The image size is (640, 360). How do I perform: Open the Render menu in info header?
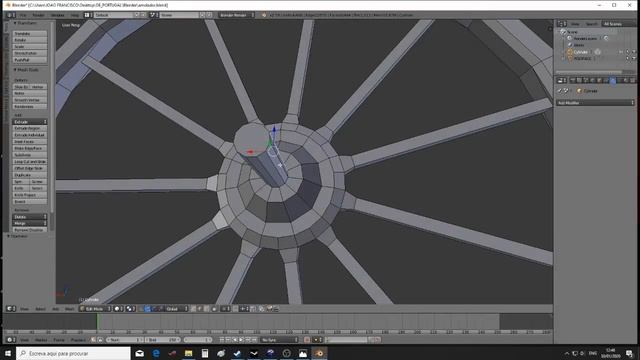click(x=38, y=15)
